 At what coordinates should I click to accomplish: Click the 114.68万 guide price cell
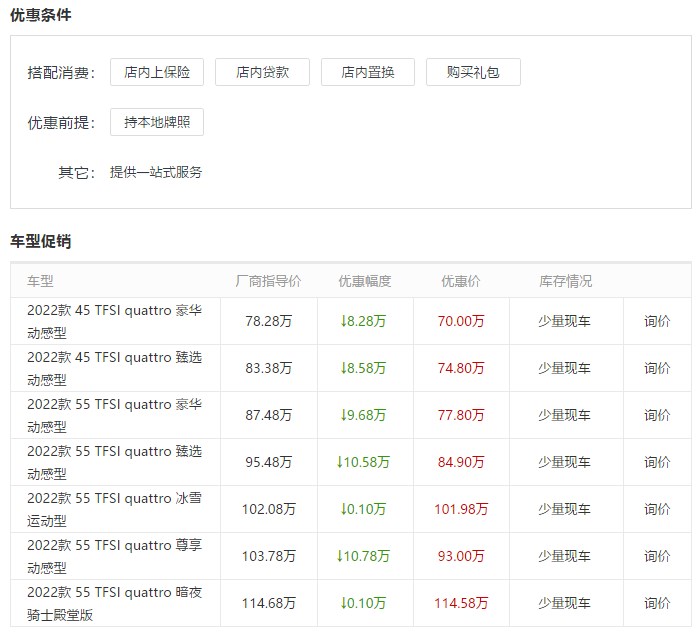[x=268, y=604]
